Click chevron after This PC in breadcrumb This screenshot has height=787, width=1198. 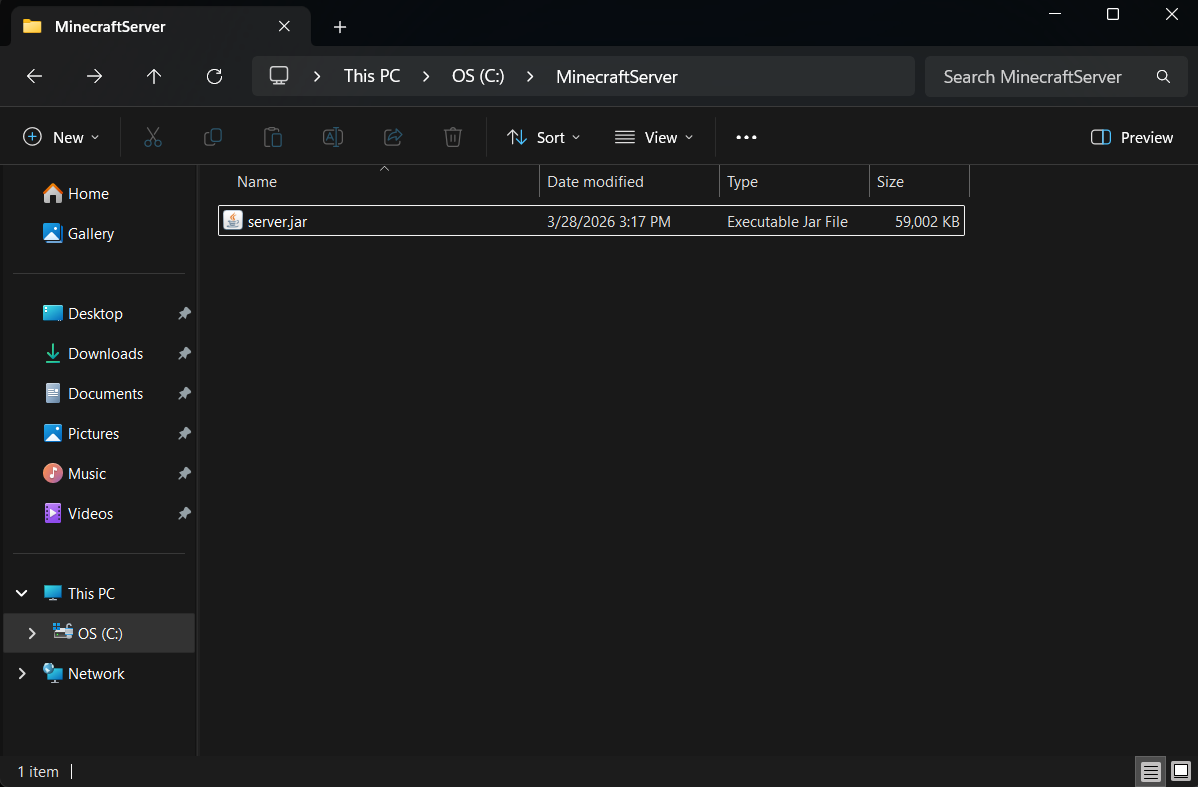[426, 76]
